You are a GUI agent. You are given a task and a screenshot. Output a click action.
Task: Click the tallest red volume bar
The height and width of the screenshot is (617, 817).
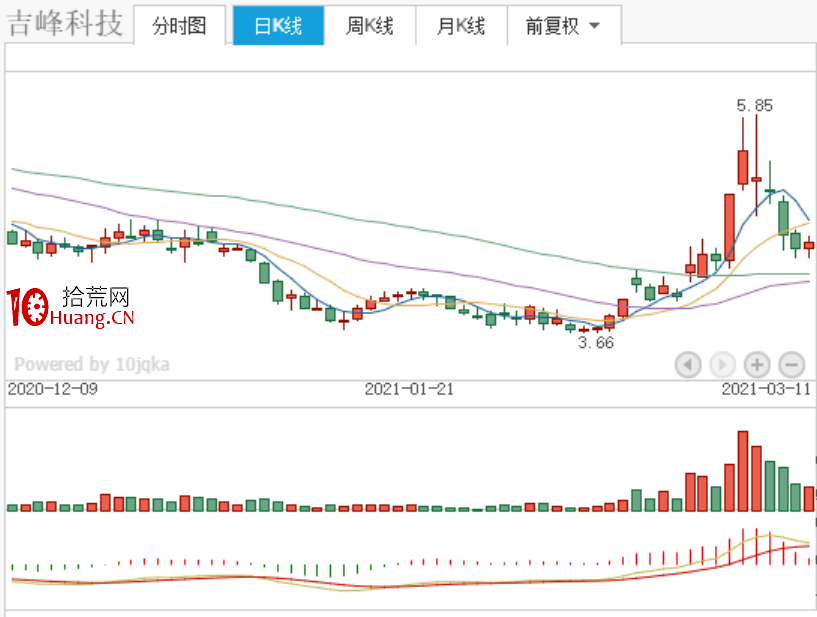click(x=743, y=471)
